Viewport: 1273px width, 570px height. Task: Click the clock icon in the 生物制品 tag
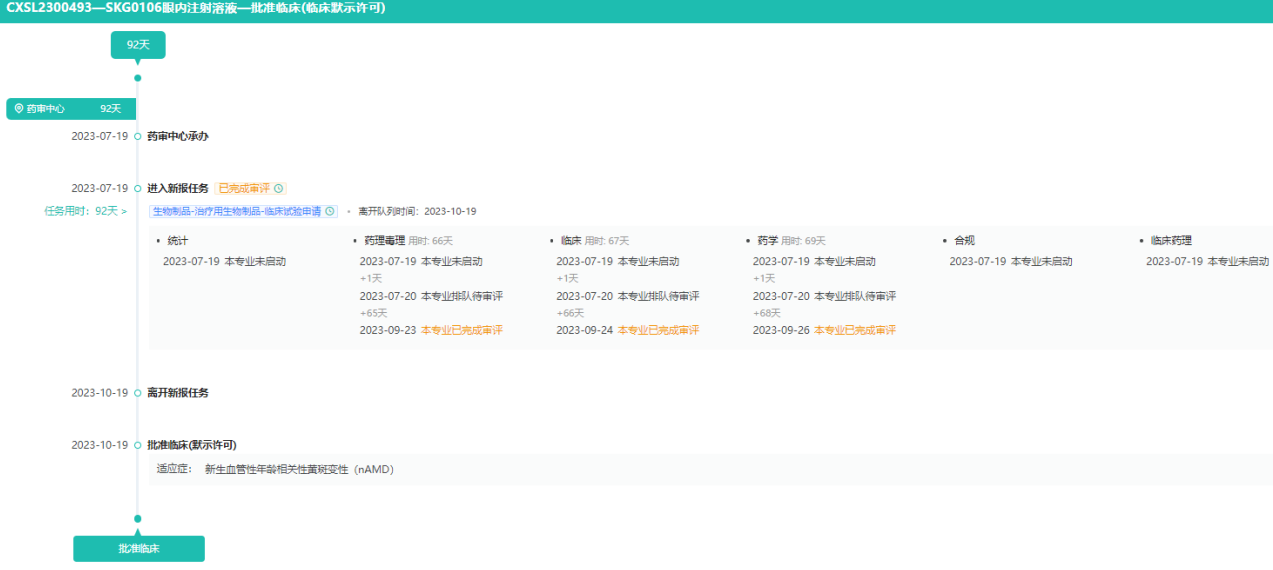330,211
